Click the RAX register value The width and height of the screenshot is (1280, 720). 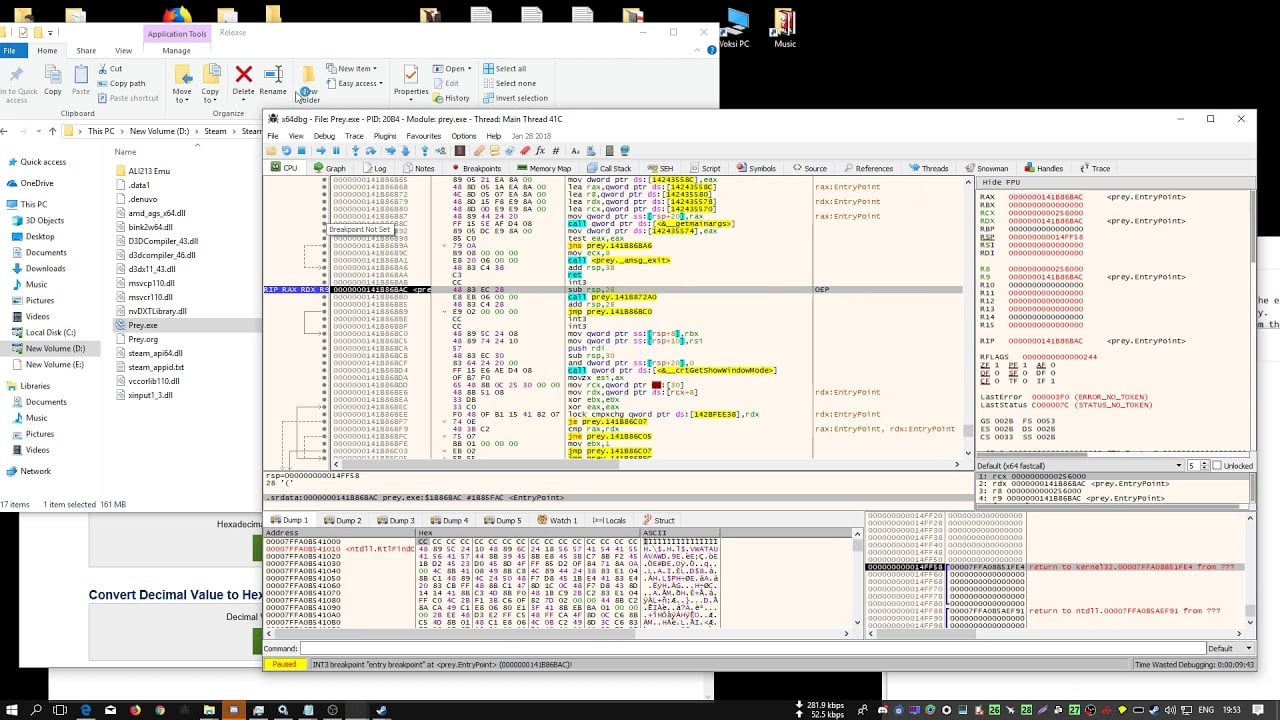(1048, 197)
